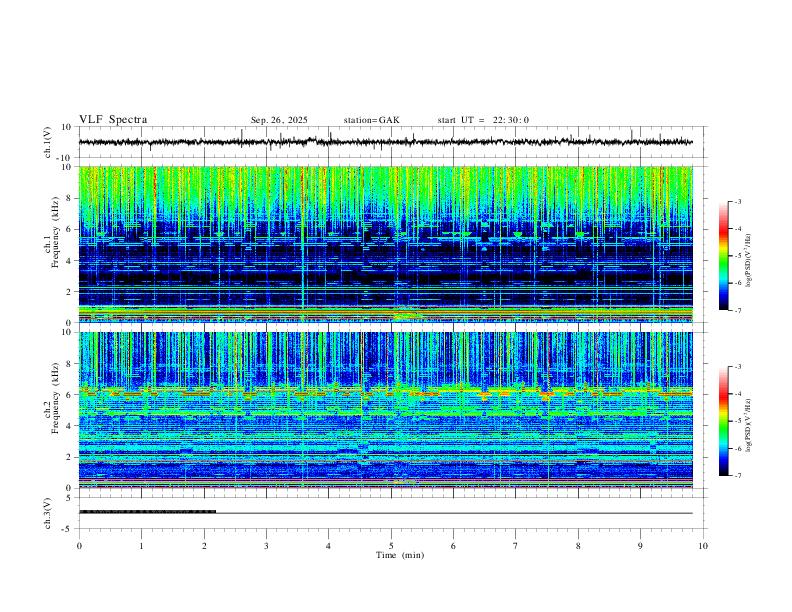Click time axis tick label "0"
This screenshot has width=792, height=612.
[79, 546]
